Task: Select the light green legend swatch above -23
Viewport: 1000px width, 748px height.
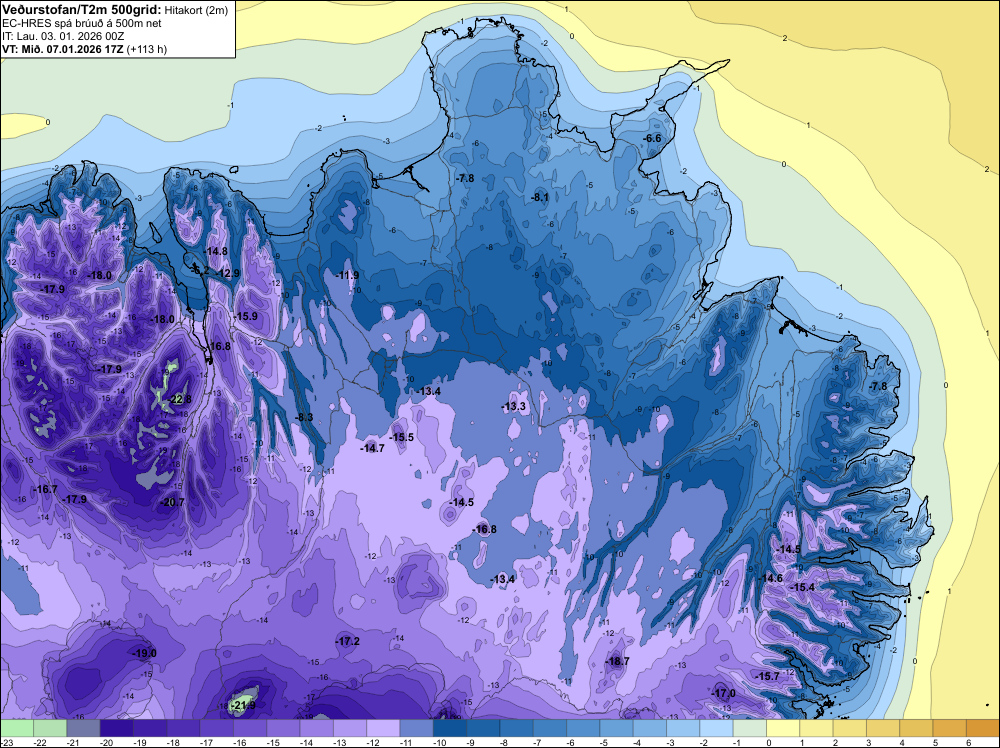Action: (17, 728)
